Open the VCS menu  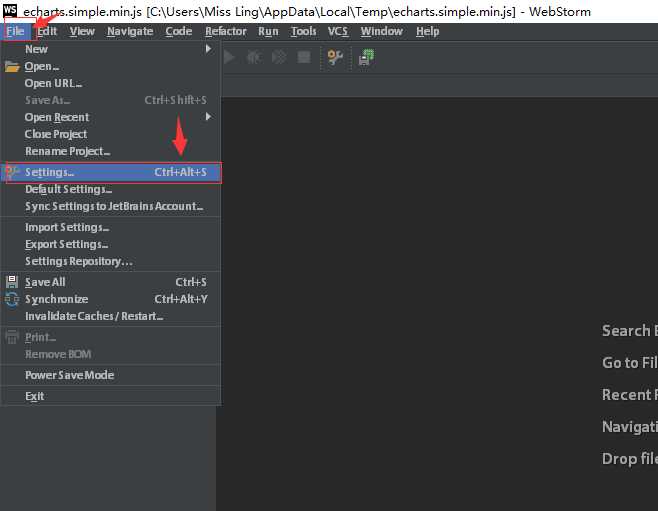click(338, 31)
